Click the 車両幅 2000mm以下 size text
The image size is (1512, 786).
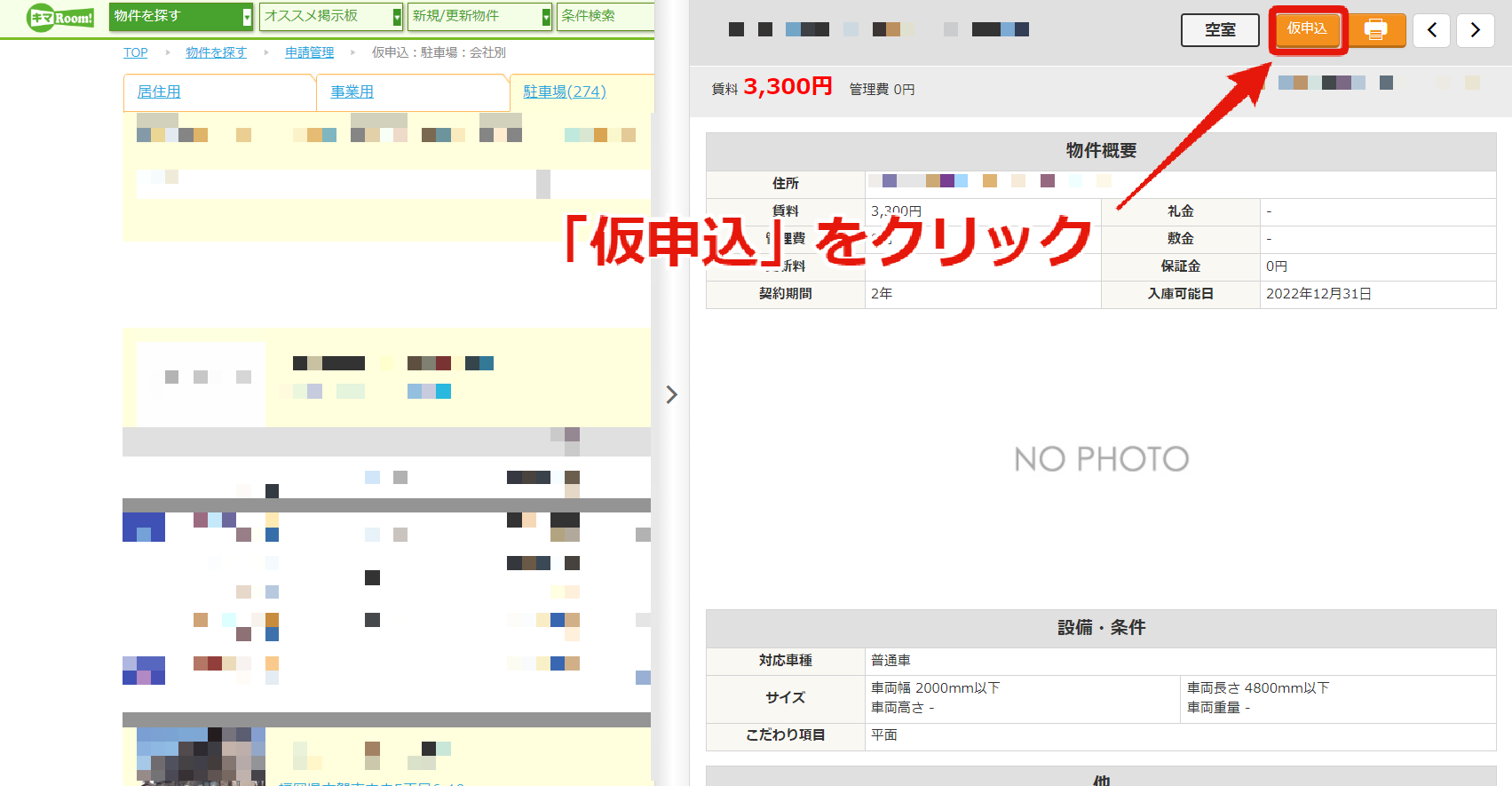click(x=935, y=688)
